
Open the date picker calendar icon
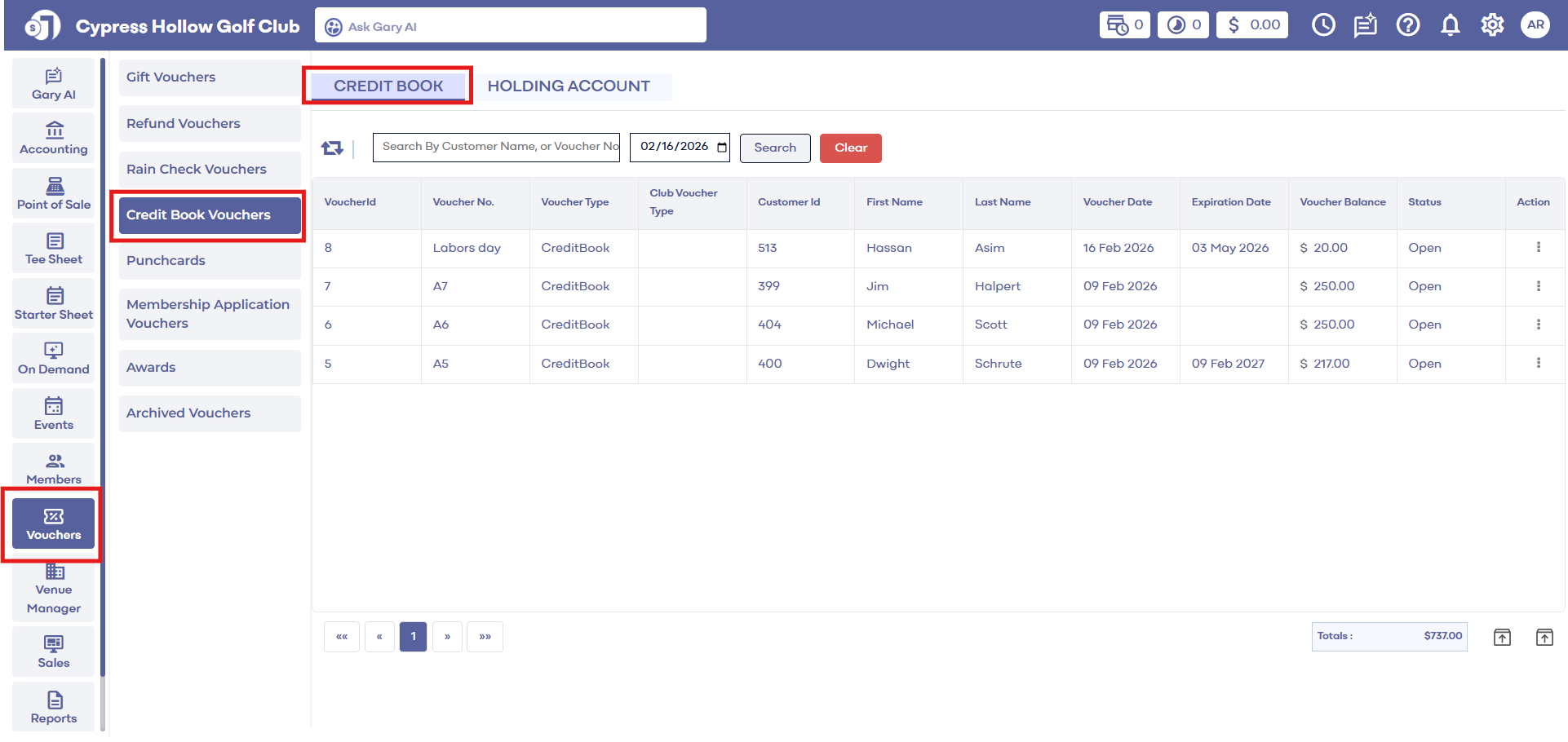[722, 147]
